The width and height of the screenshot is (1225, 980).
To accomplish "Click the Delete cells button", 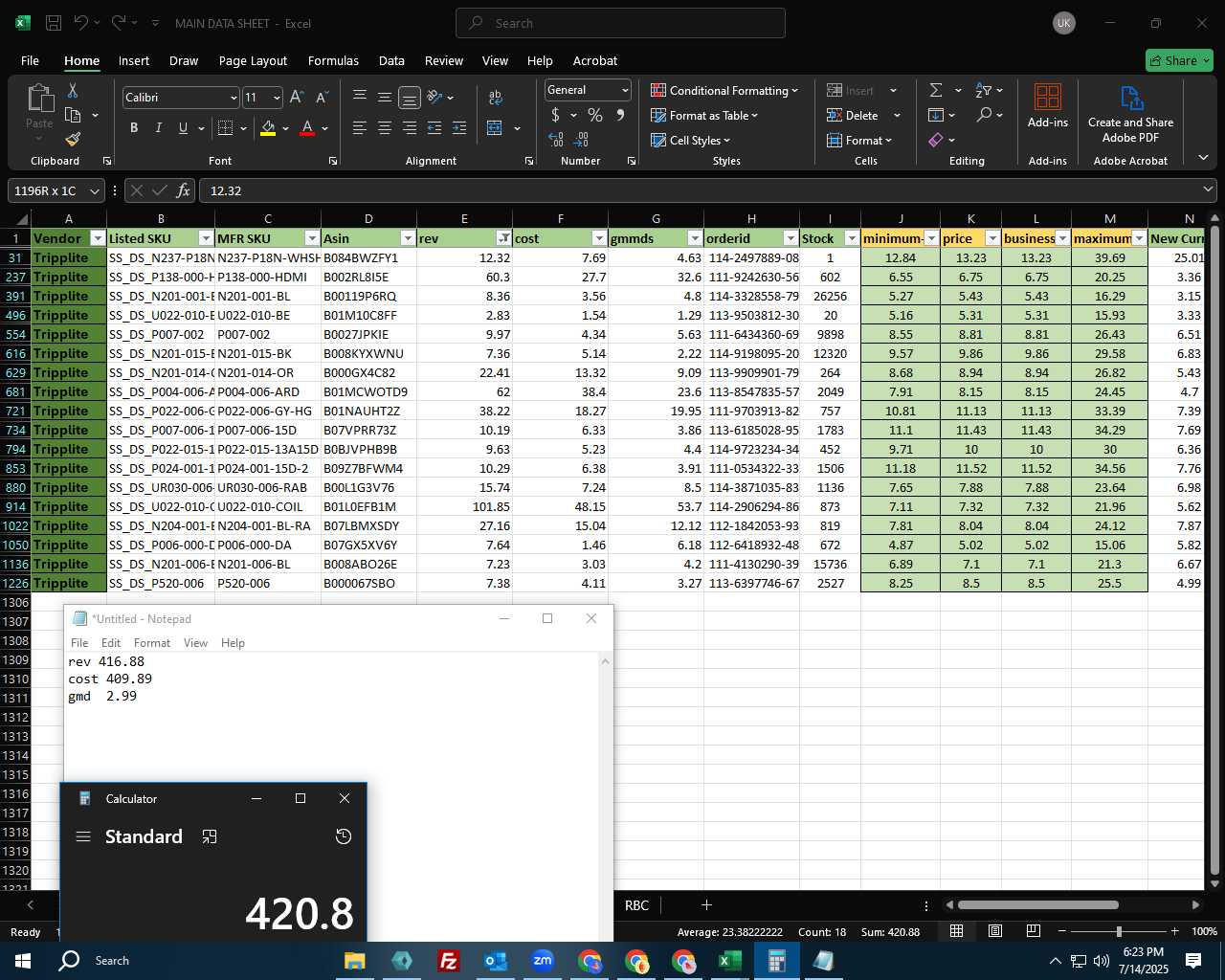I will 853,115.
